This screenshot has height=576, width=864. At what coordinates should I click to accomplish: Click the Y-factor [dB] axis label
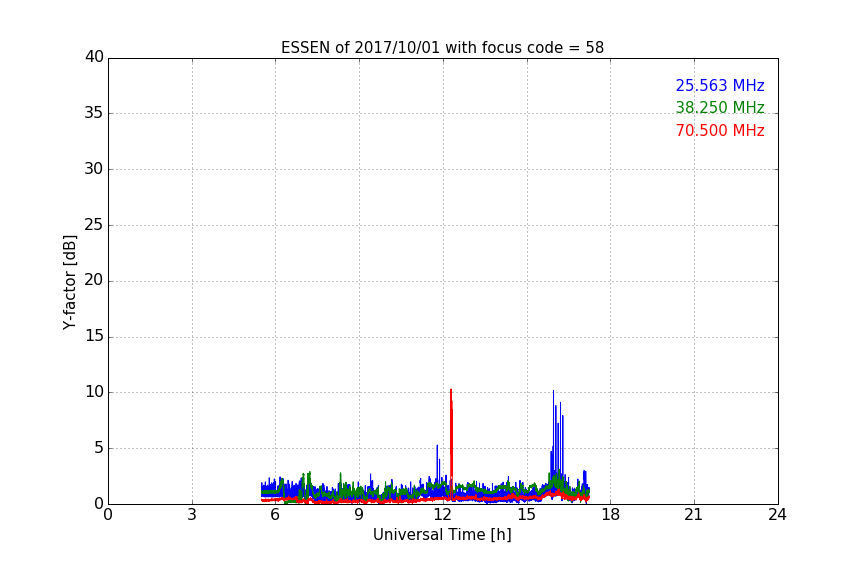click(x=69, y=282)
